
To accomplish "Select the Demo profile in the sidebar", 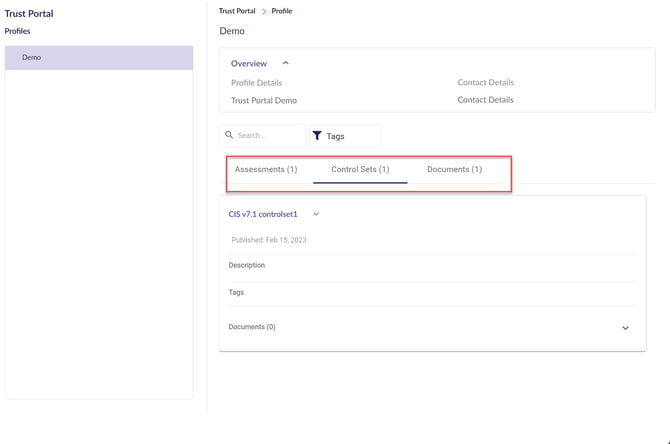I will tap(99, 58).
